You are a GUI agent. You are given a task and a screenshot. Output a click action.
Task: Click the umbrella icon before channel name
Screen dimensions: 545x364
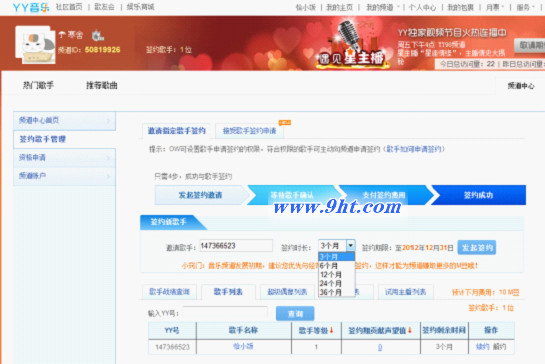point(62,35)
